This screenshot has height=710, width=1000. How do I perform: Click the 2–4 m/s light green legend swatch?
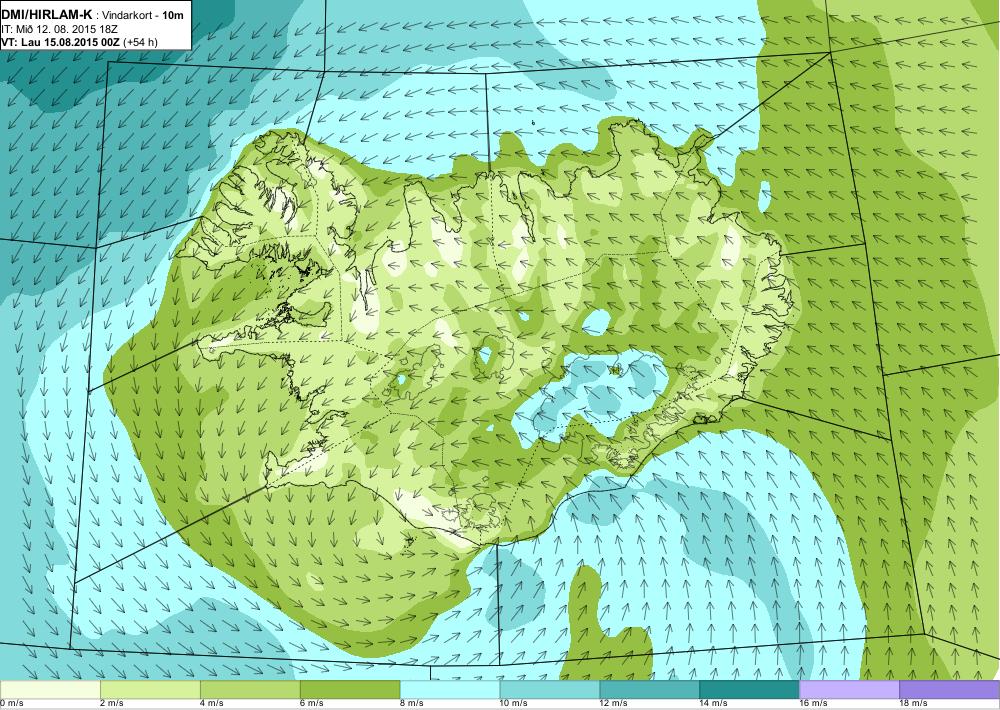tap(150, 690)
